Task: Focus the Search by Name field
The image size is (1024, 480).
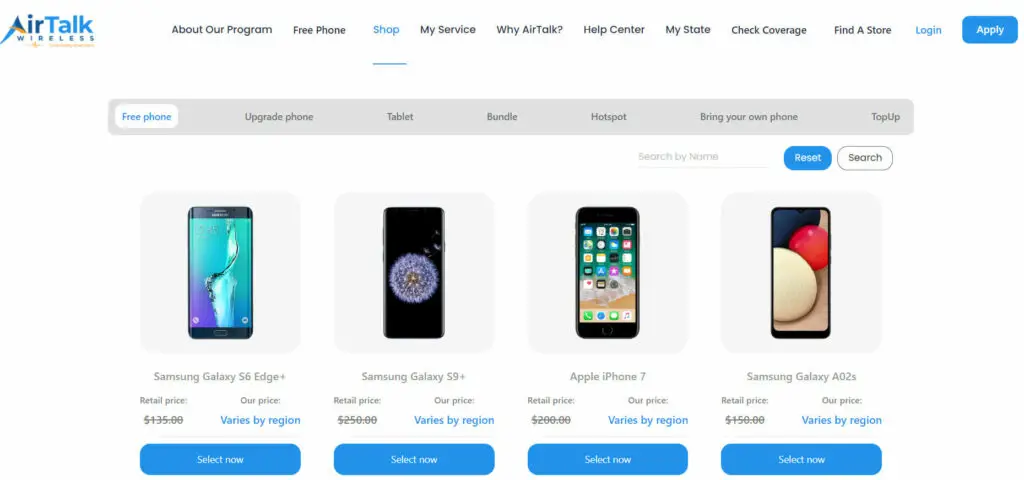Action: coord(703,157)
